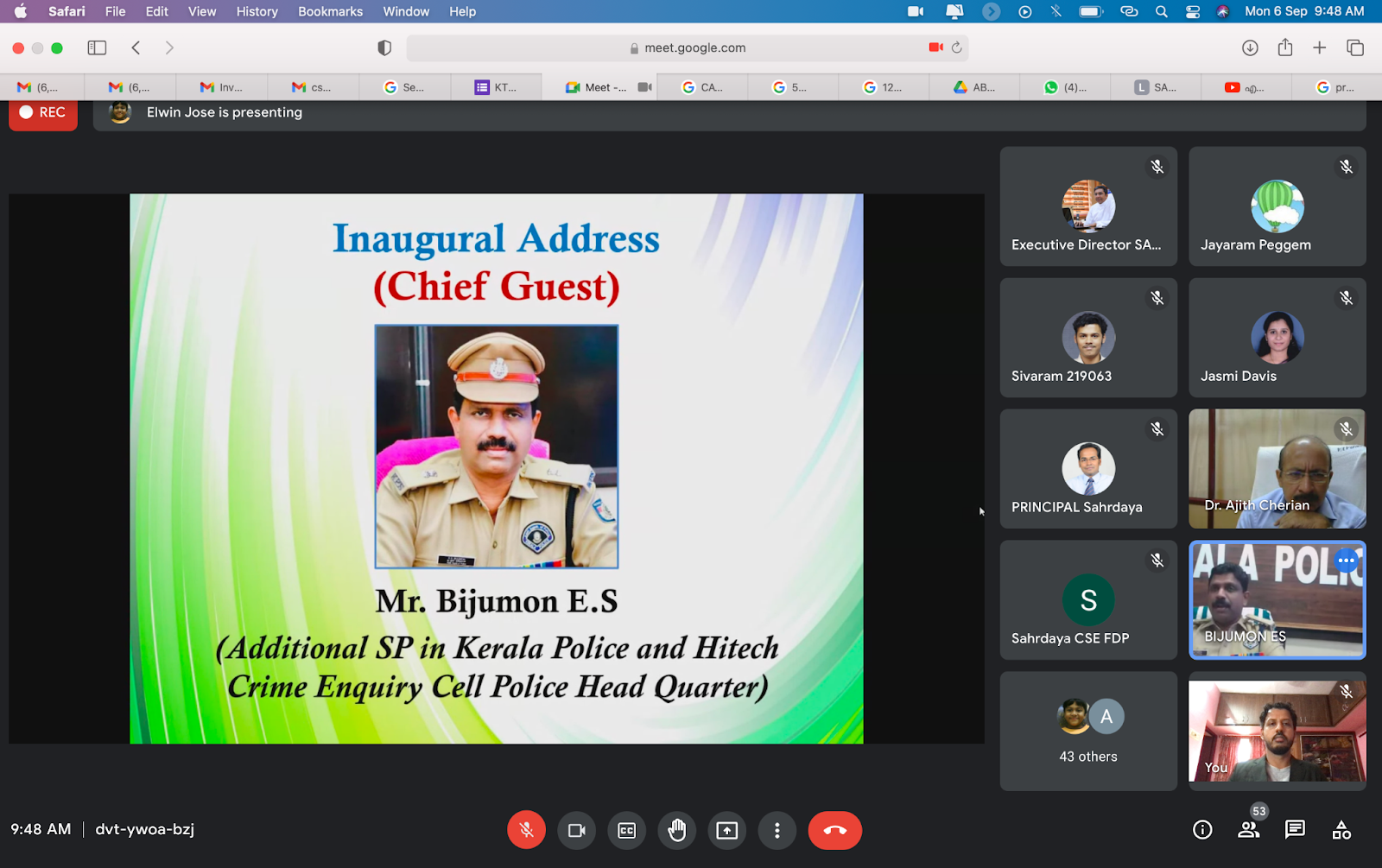This screenshot has width=1382, height=868.
Task: Click the muted mic icon on Sivaram 219063 tile
Action: (x=1157, y=298)
